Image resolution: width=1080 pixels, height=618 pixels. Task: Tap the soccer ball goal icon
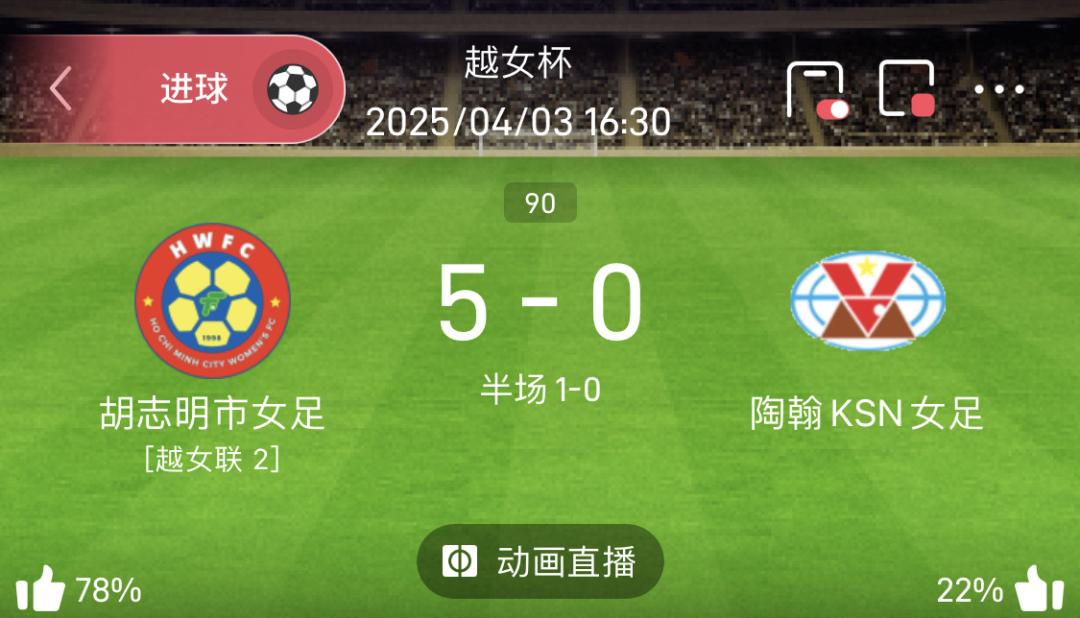tap(293, 89)
